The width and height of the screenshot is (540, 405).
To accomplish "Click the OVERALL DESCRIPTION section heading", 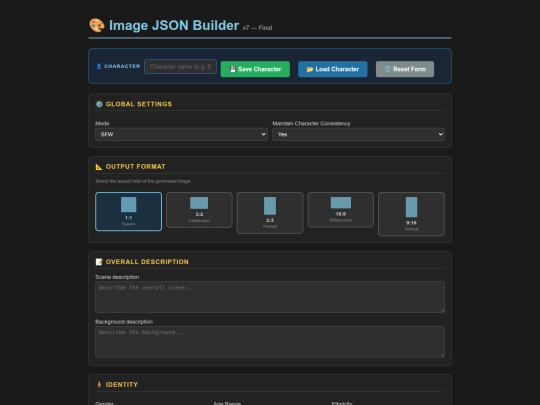I will click(147, 262).
